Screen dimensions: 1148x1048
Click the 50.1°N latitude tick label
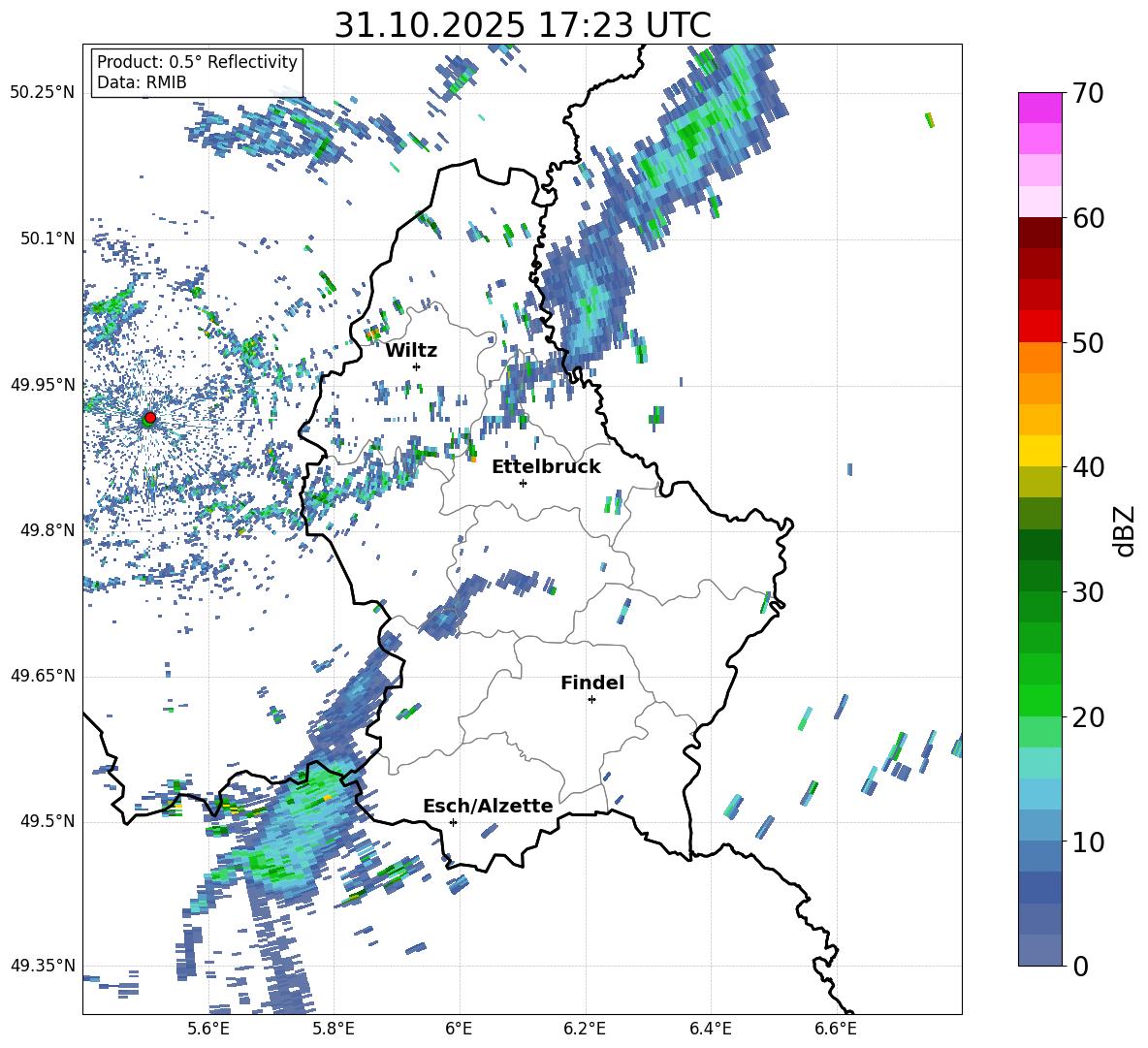click(x=47, y=238)
